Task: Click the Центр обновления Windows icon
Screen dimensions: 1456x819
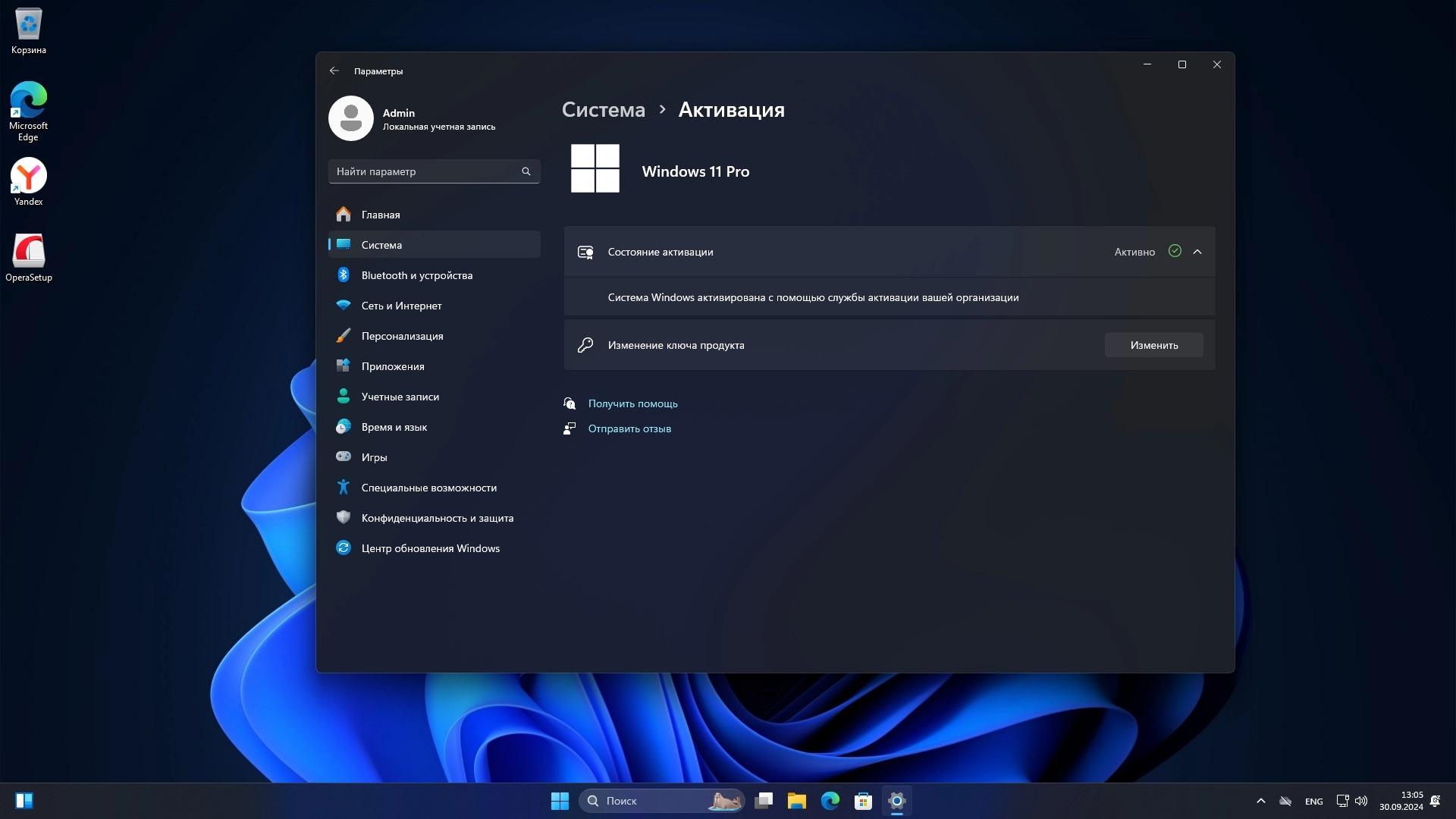Action: (x=344, y=548)
